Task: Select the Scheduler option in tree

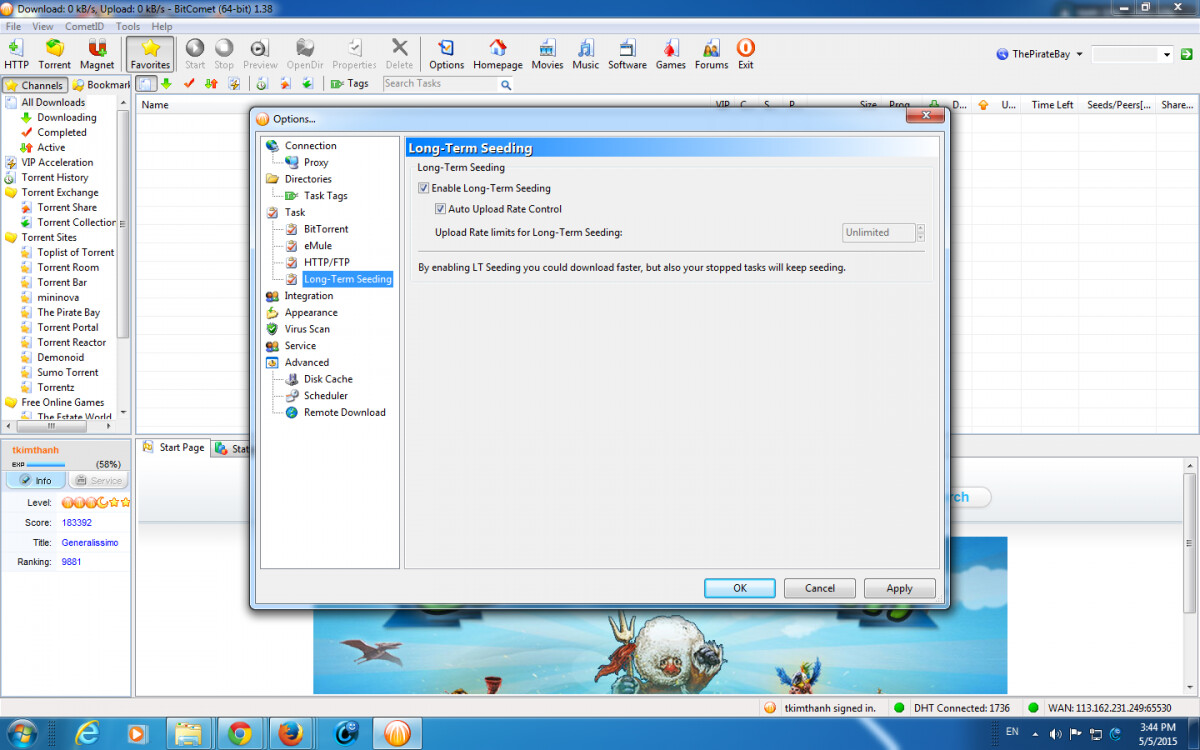Action: pos(326,396)
